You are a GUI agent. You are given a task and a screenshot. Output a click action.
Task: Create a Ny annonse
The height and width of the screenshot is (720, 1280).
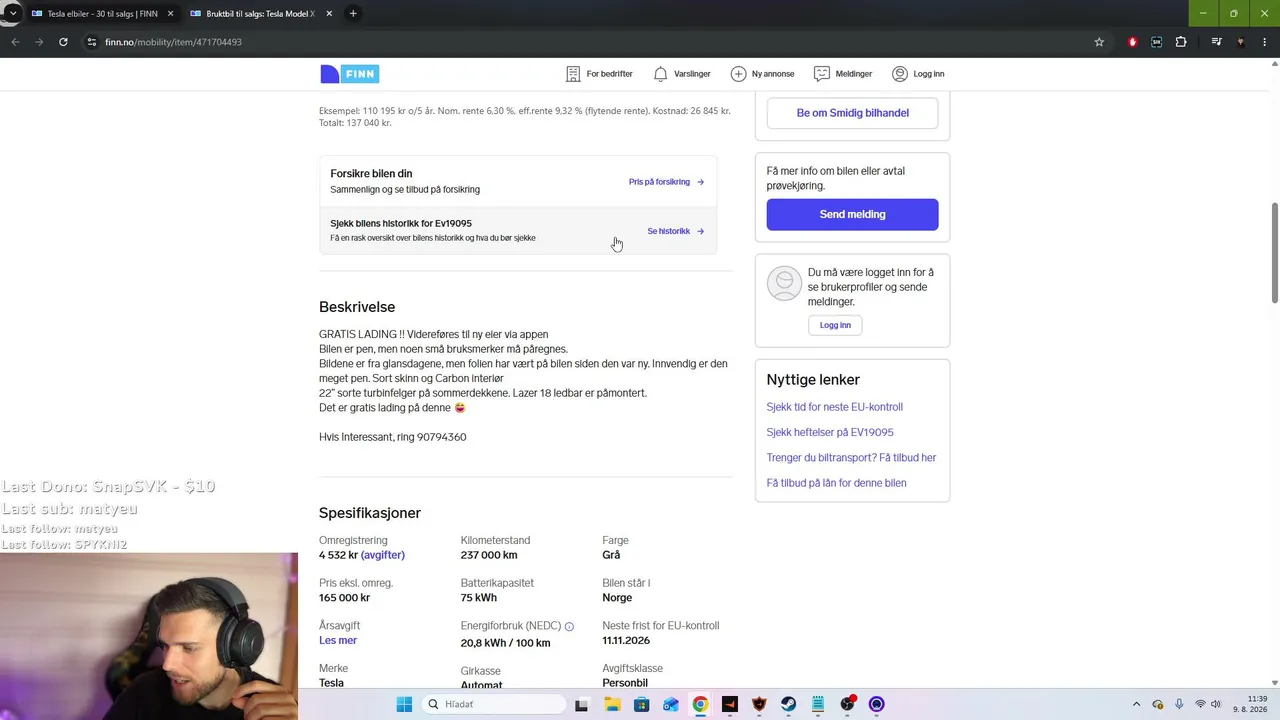pyautogui.click(x=762, y=74)
